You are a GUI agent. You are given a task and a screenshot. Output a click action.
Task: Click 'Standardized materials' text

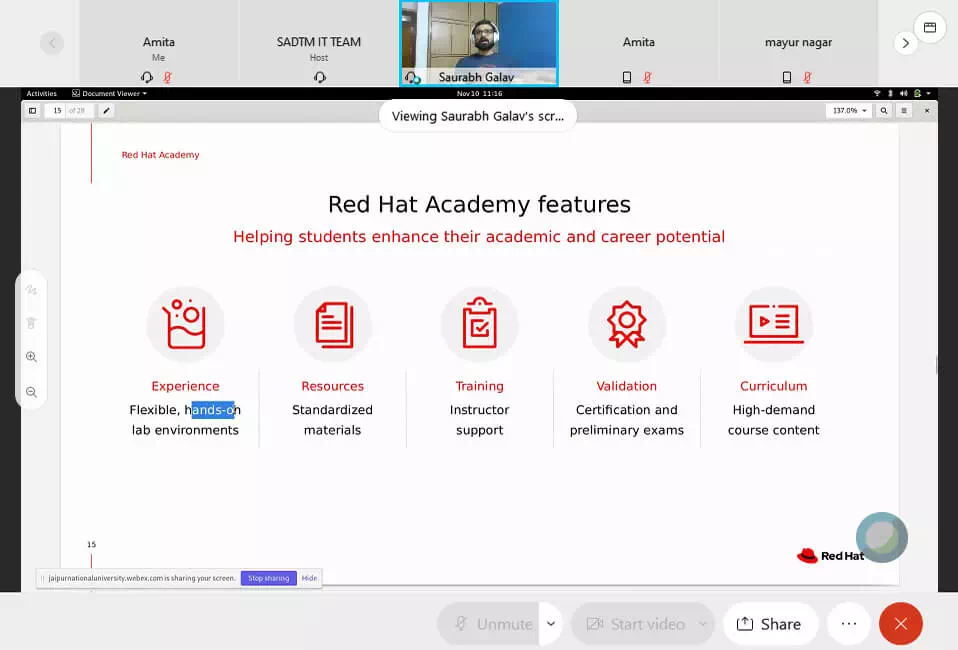[332, 420]
